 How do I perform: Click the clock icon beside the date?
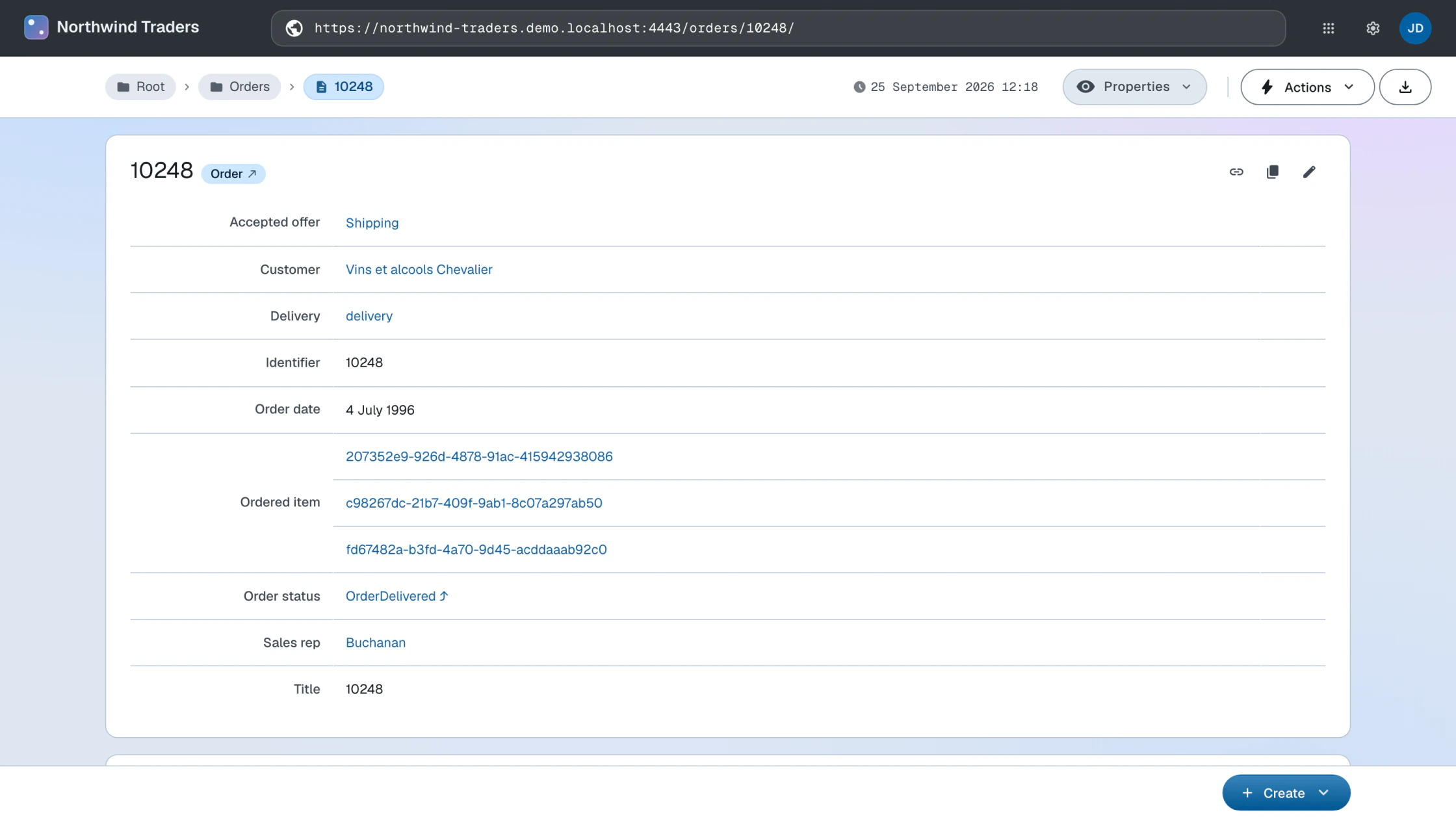(859, 87)
